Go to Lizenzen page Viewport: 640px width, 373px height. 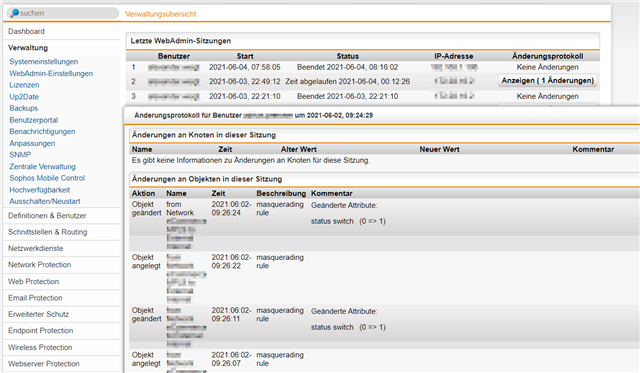[24, 85]
